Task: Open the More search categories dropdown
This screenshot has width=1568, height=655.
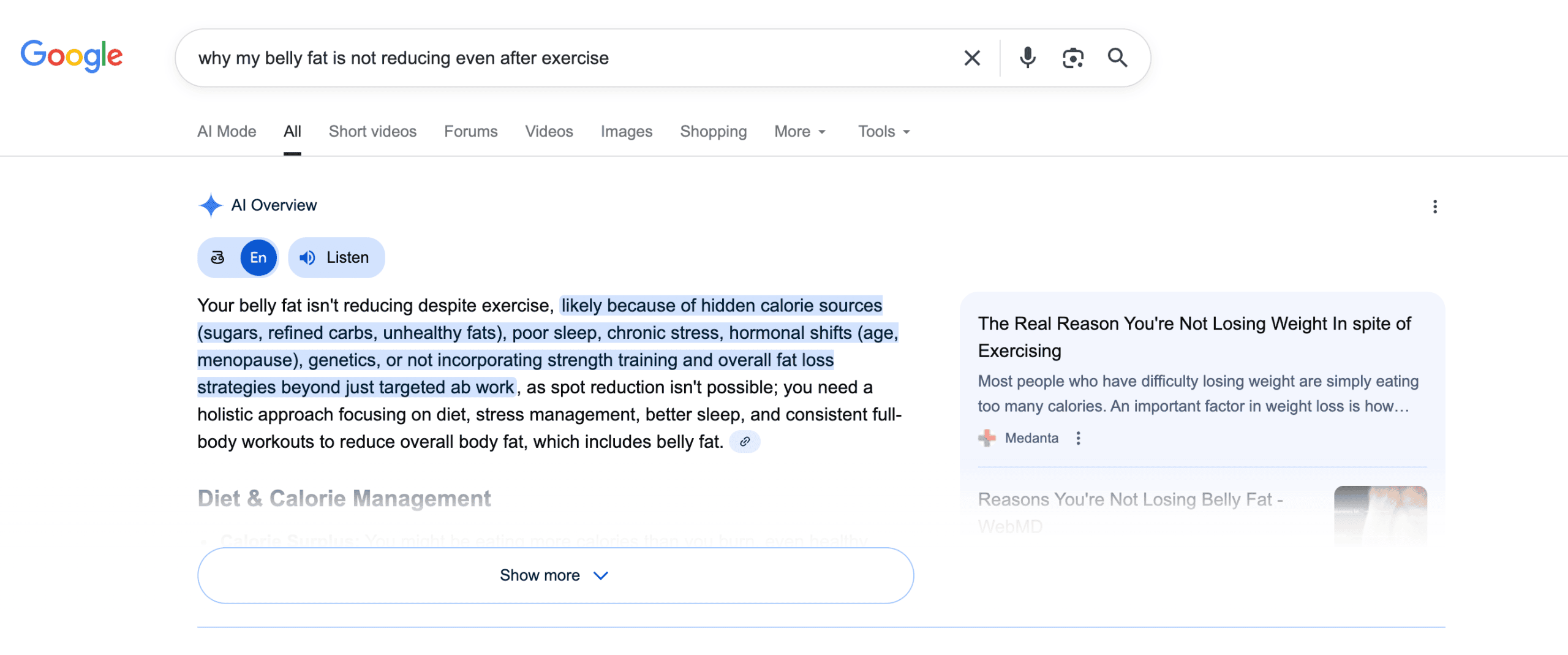Action: pyautogui.click(x=799, y=131)
